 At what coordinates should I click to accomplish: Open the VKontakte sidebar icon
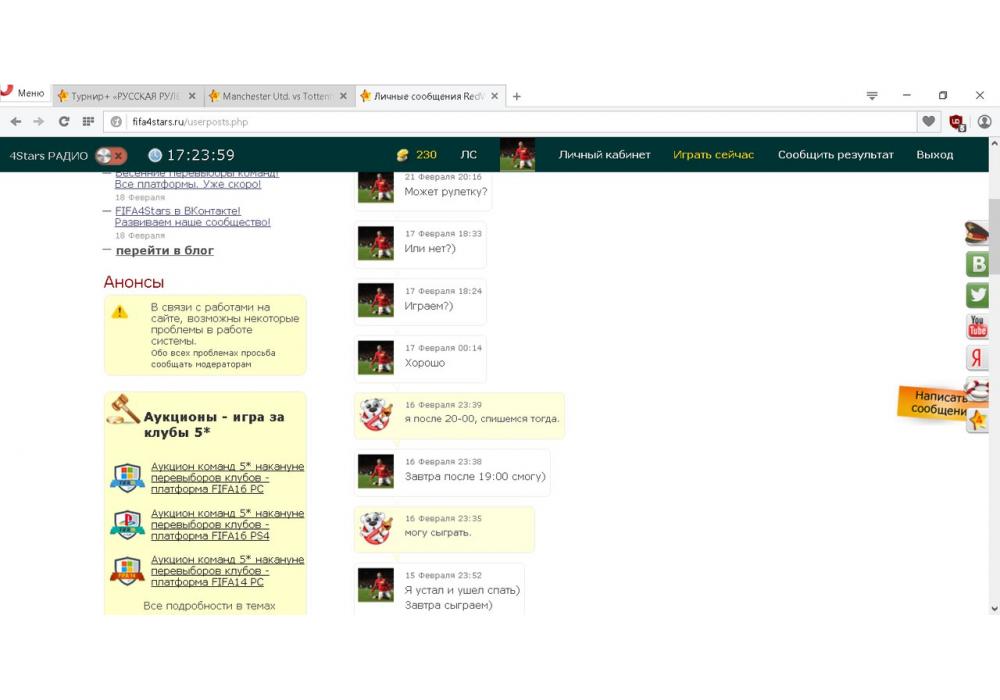tap(978, 264)
